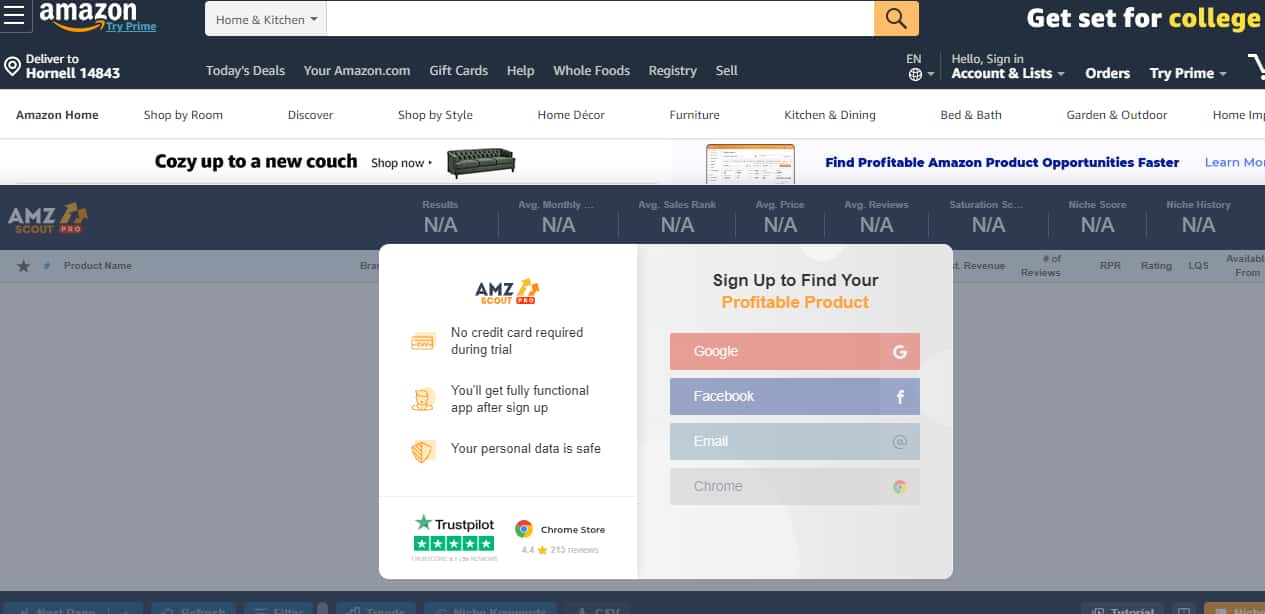This screenshot has height=614, width=1265.
Task: Click the delivery location pin icon
Action: (x=12, y=67)
